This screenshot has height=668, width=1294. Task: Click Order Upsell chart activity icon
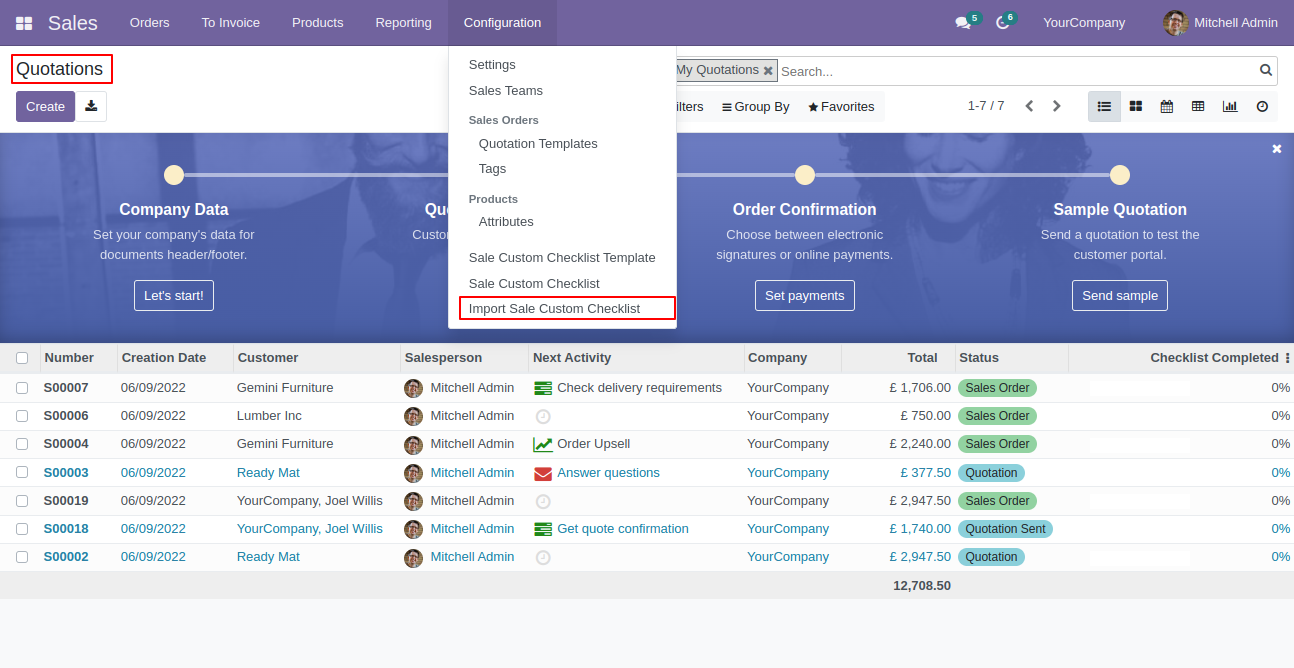543,444
